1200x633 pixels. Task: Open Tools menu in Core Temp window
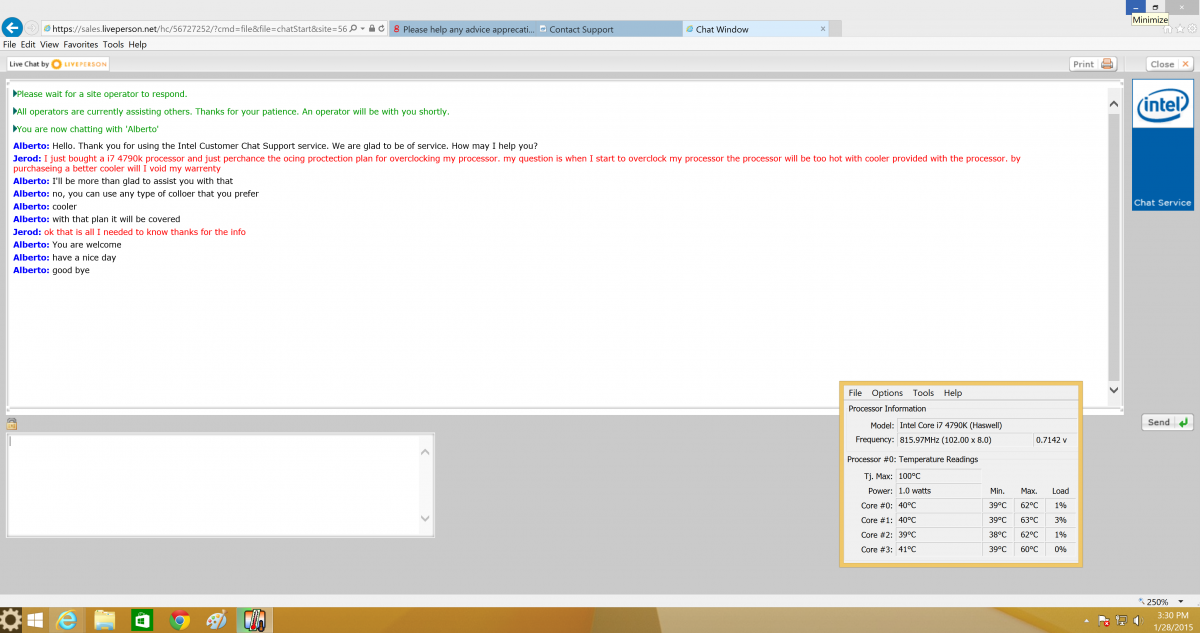pyautogui.click(x=923, y=393)
